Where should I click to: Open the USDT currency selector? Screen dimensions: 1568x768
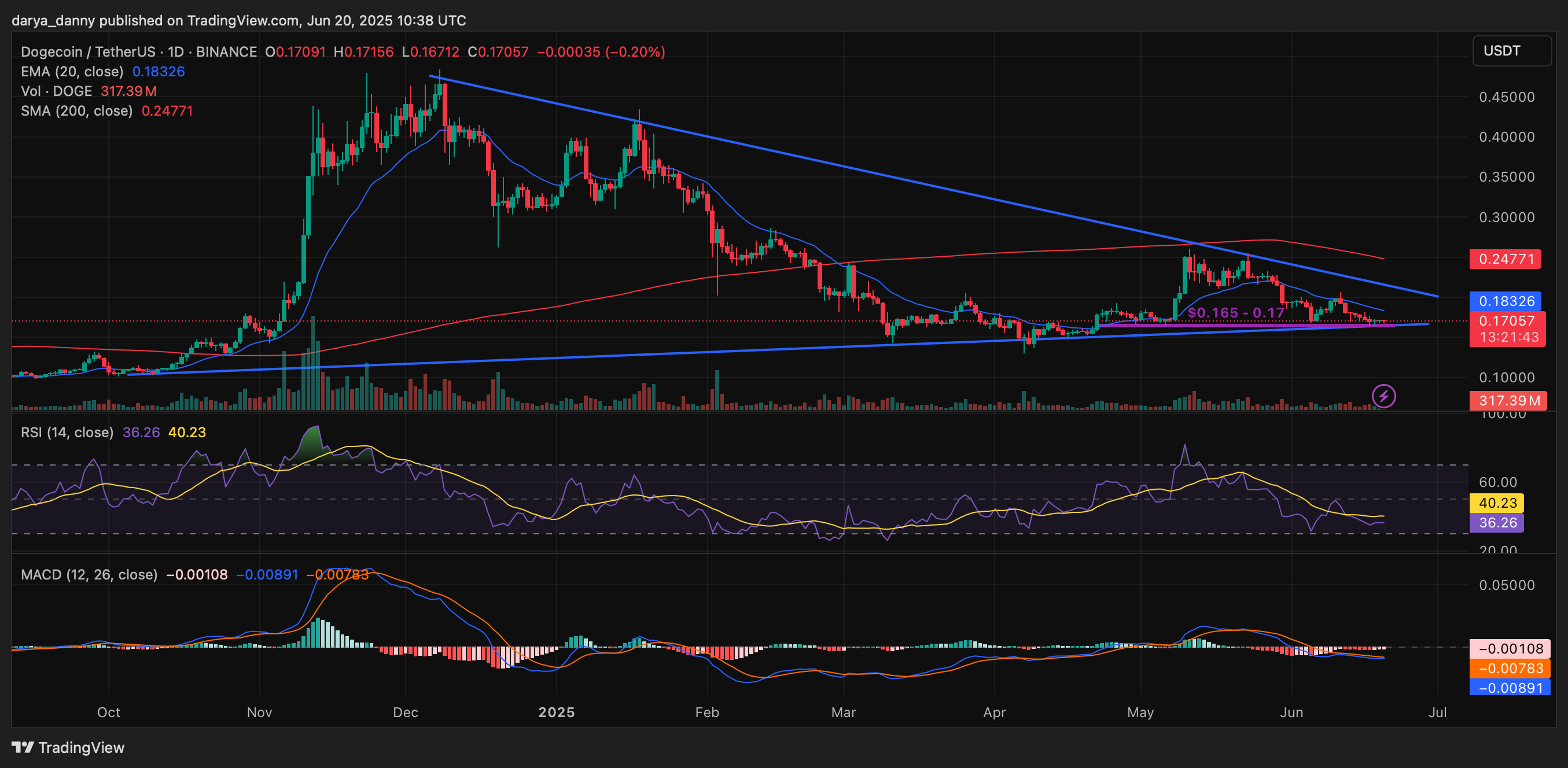coord(1511,51)
